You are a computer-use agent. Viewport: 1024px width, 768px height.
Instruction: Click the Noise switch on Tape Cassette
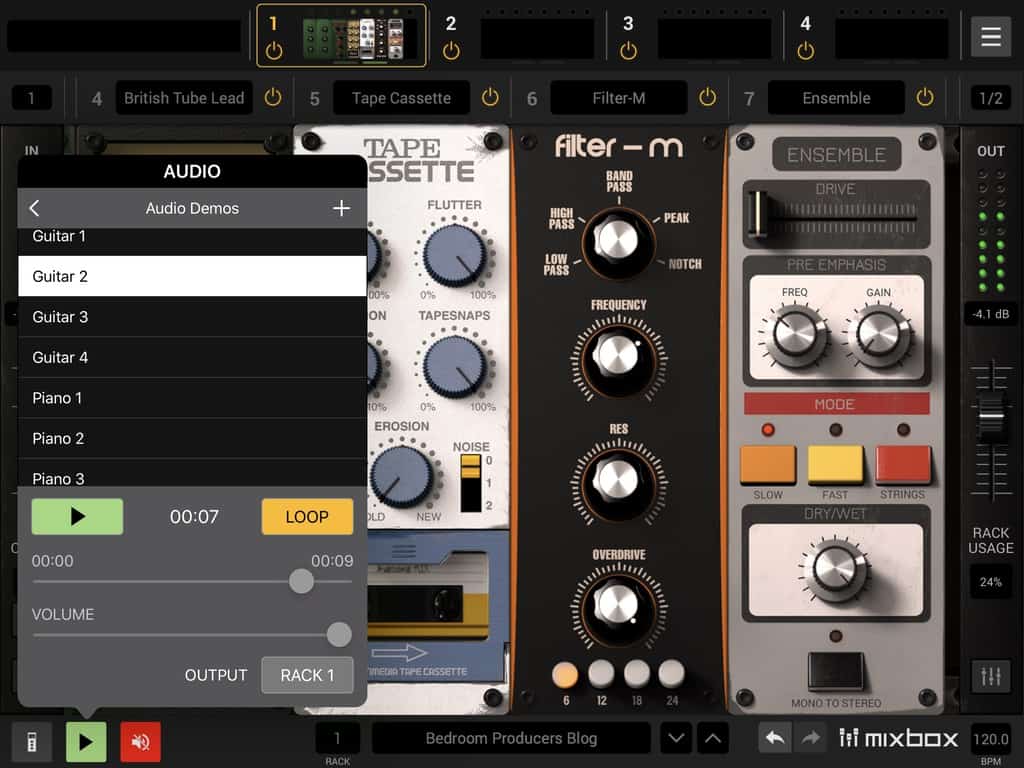470,483
